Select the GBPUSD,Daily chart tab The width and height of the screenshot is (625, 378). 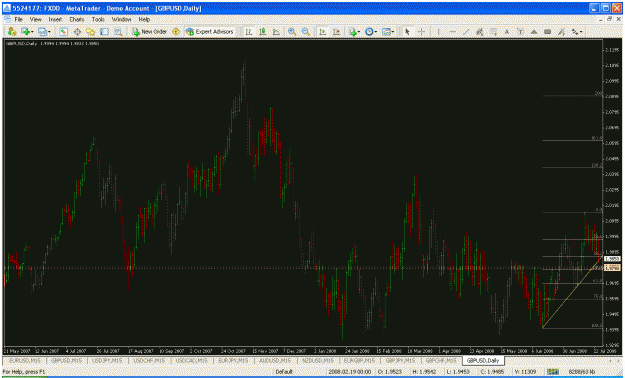483,360
